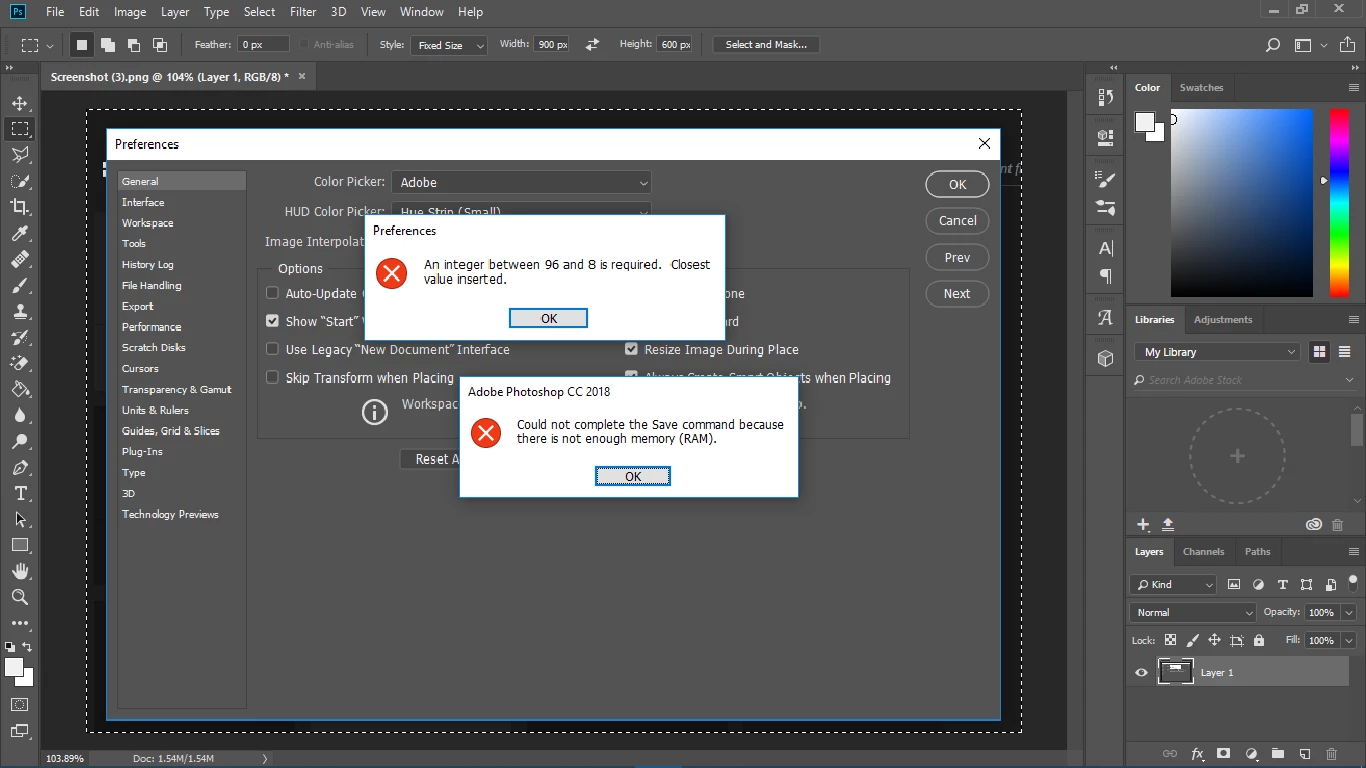Open the marquee Style dropdown
This screenshot has width=1366, height=768.
[449, 45]
